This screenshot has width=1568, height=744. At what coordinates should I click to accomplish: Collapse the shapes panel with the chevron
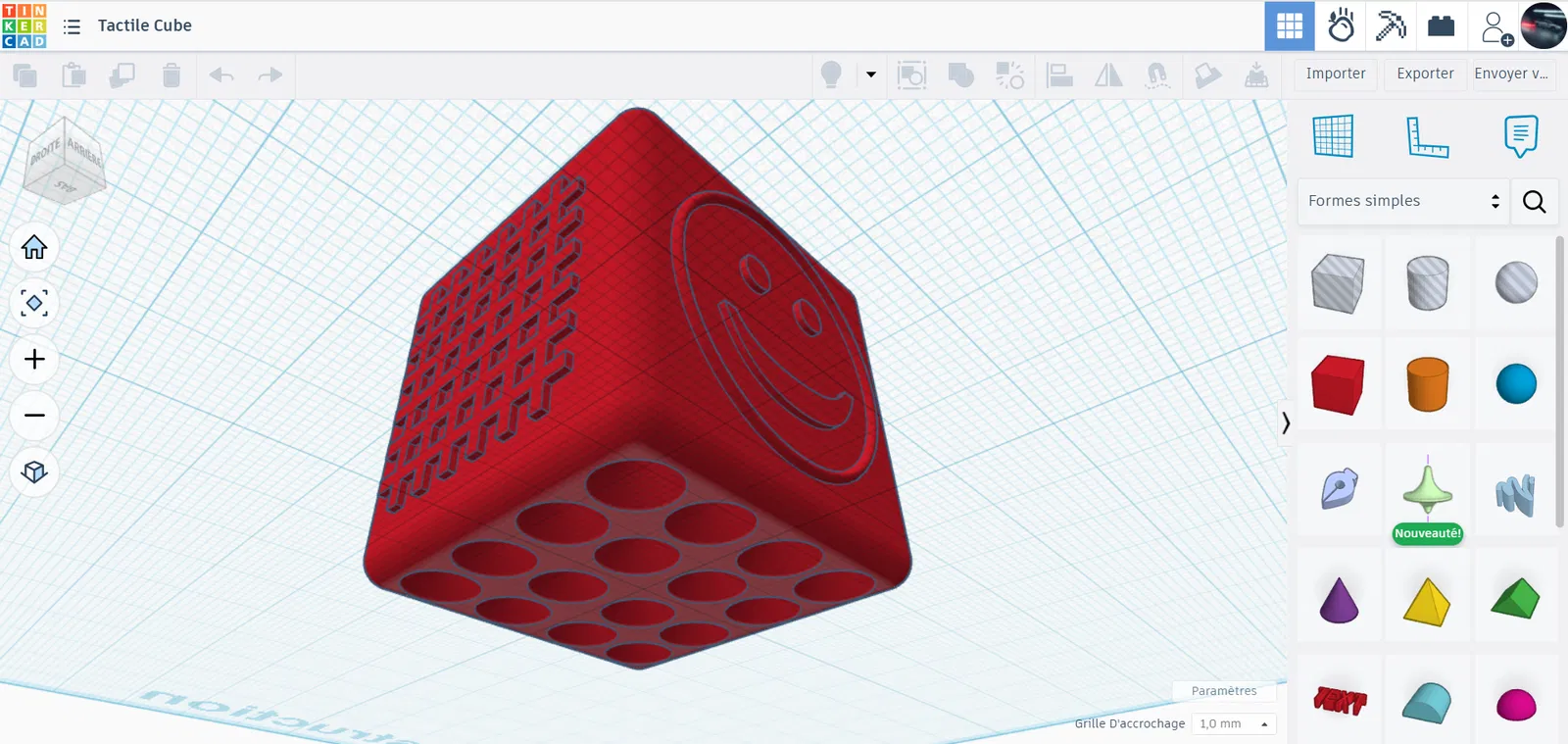[1286, 423]
